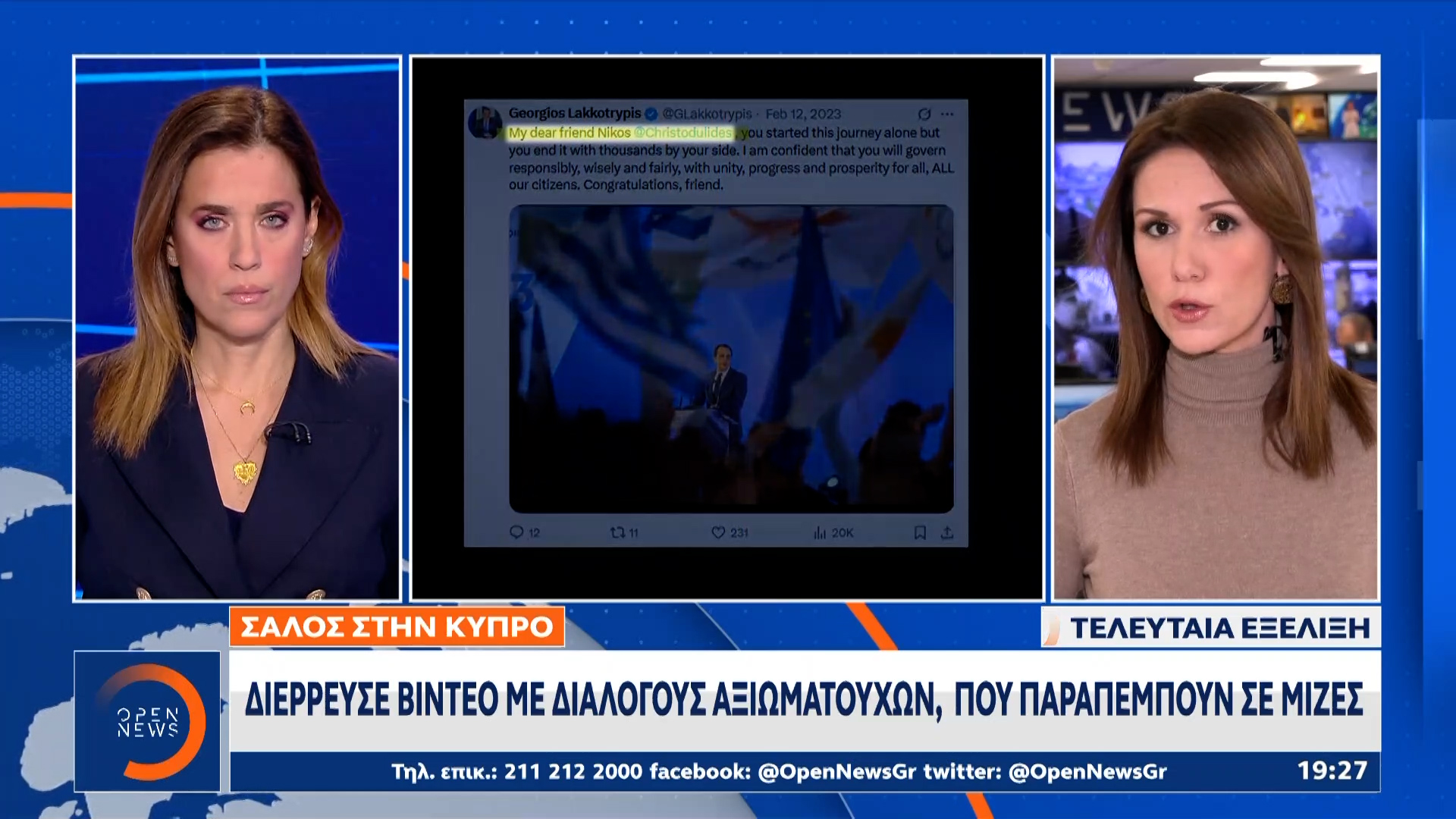Click the Grok circular icon on the tweet
Screen dimensions: 1456x819
[x=924, y=114]
